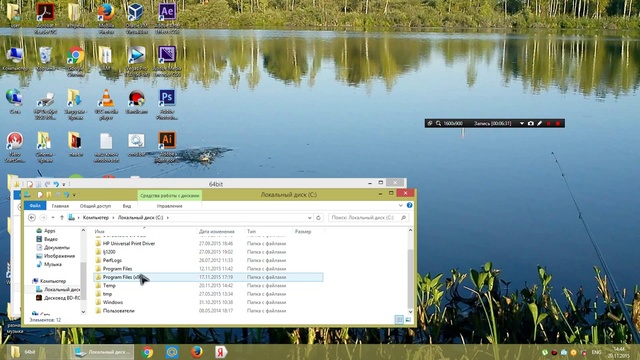Open Yandex browser from the taskbar
The width and height of the screenshot is (640, 360).
point(221,352)
